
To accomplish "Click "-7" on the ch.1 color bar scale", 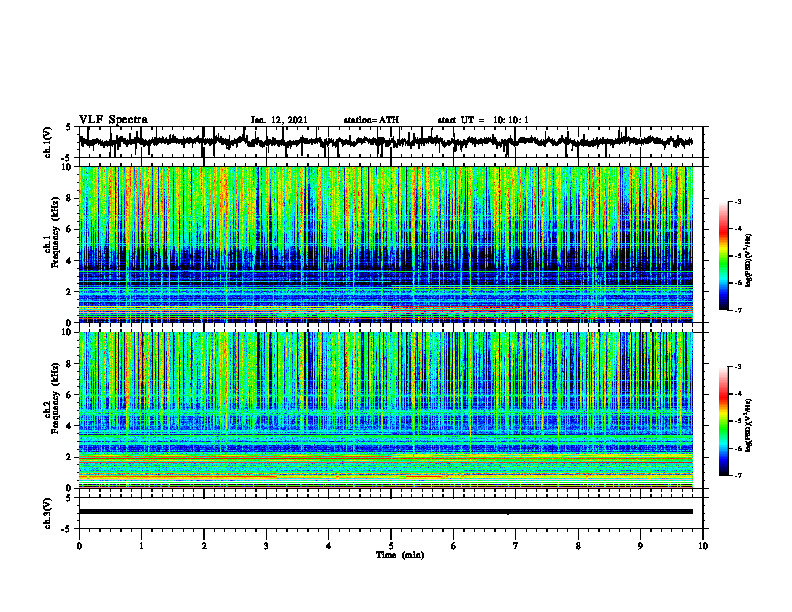I will pos(738,310).
